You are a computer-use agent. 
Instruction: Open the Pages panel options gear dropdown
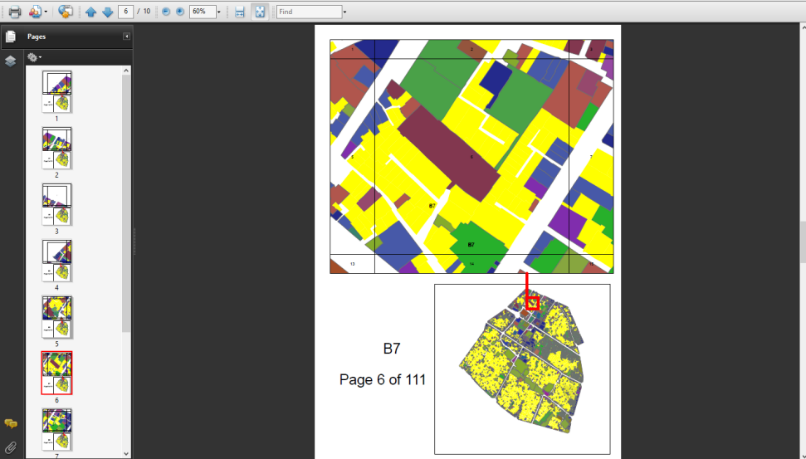point(34,57)
